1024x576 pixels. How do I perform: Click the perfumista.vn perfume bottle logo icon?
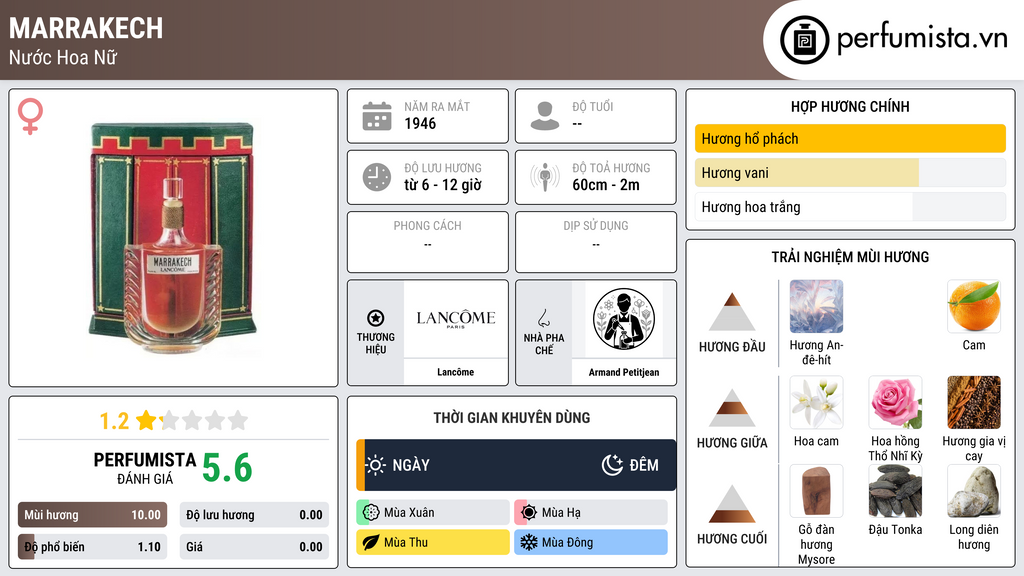[804, 40]
